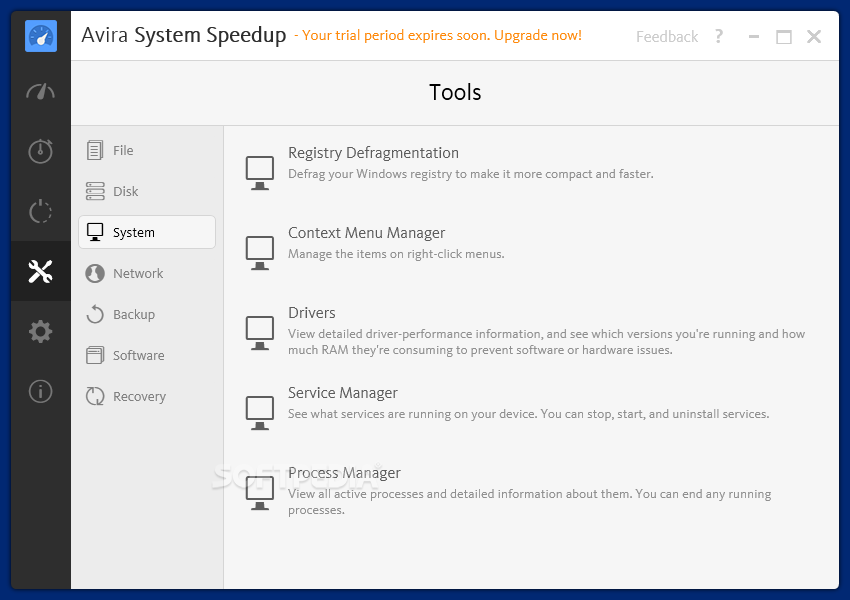The height and width of the screenshot is (600, 850).
Task: Switch to the Network tools tab
Action: coord(147,273)
